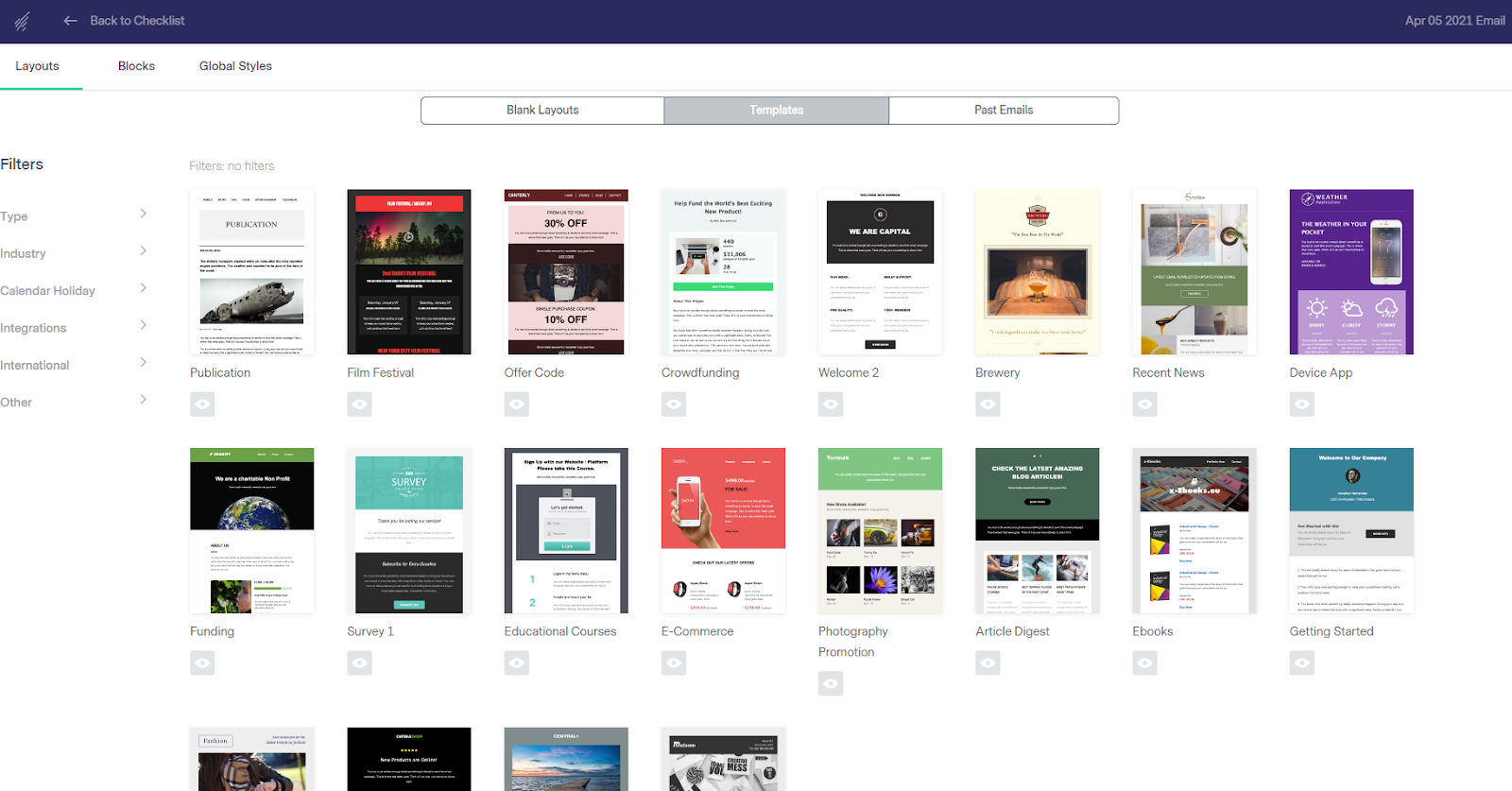Preview the Film Festival template via eye icon
This screenshot has width=1512, height=791.
coord(359,404)
